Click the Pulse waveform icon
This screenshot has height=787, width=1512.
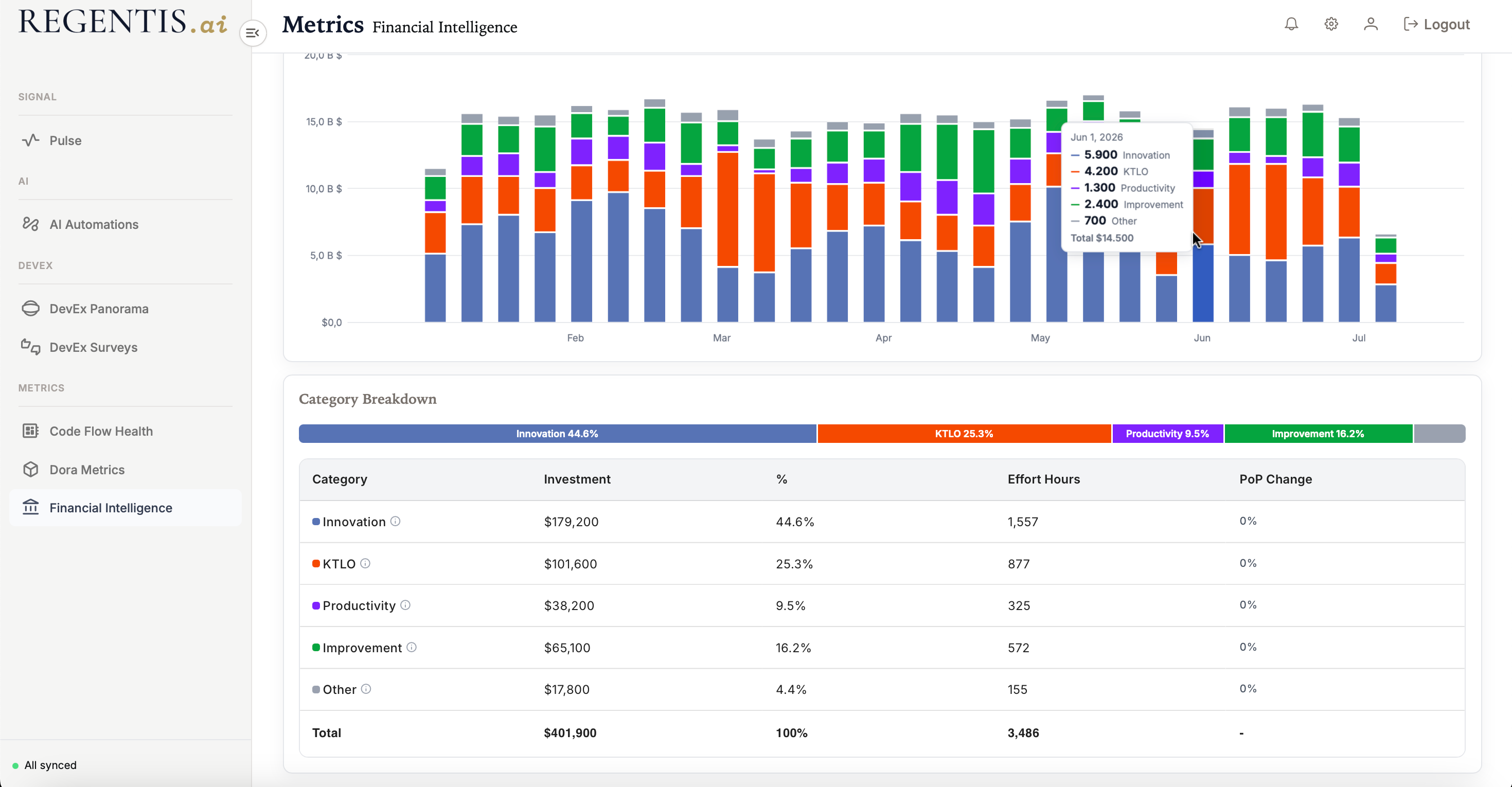click(30, 140)
